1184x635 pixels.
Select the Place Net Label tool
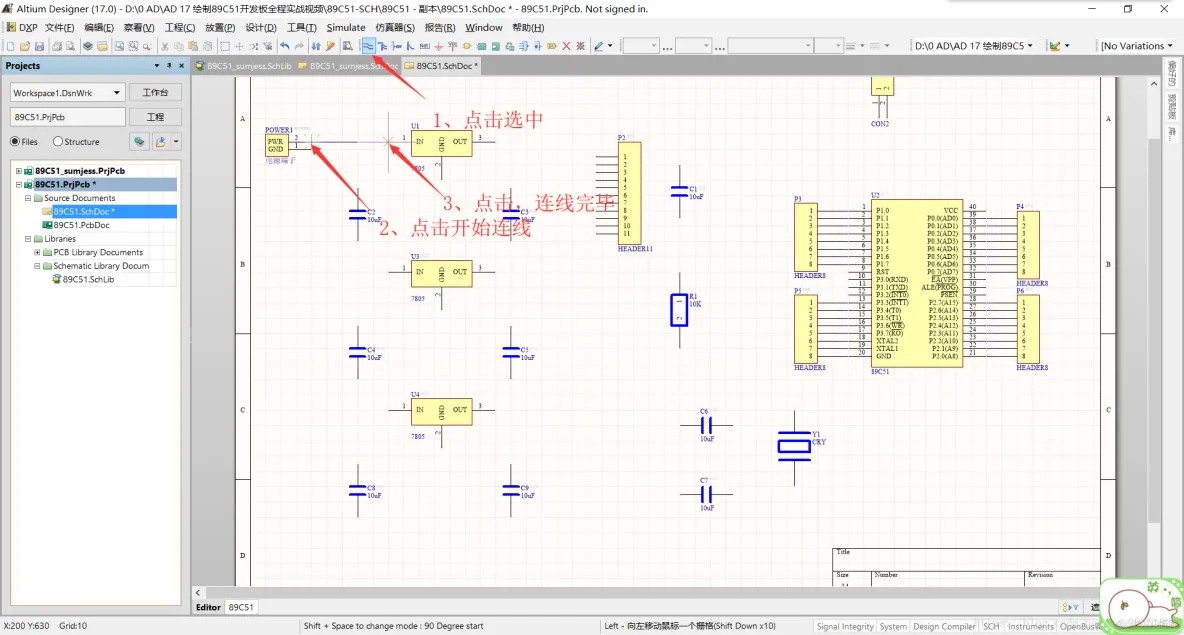(x=424, y=46)
